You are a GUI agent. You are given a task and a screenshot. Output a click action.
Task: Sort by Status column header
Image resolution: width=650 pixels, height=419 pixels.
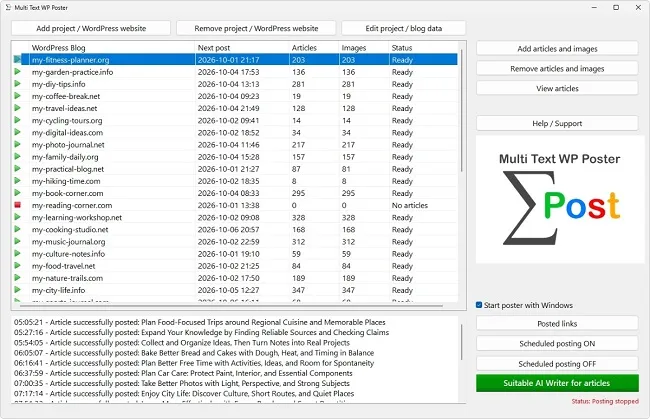tap(423, 48)
